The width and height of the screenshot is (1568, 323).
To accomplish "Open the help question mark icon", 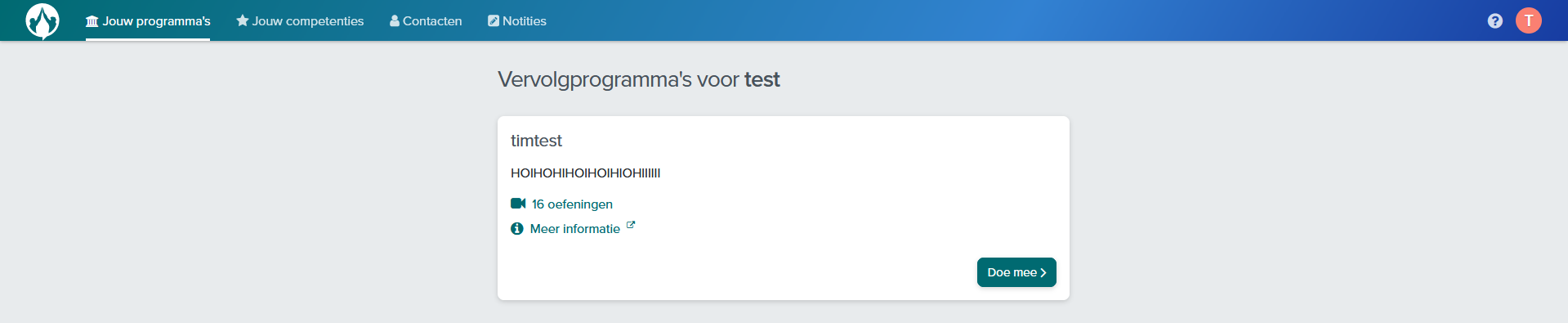I will tap(1495, 21).
